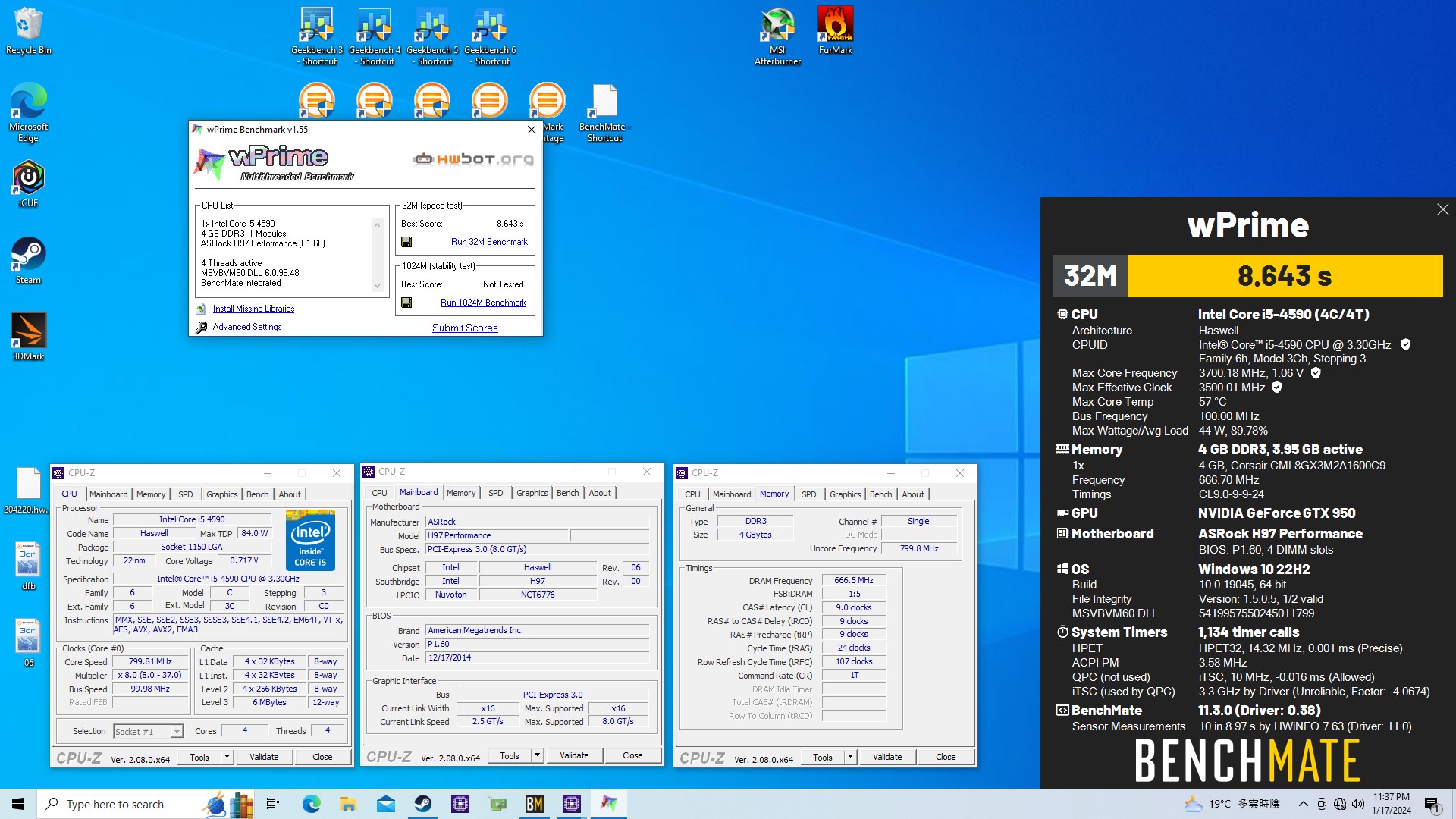Open File Explorer from the taskbar
The width and height of the screenshot is (1456, 819).
point(348,804)
